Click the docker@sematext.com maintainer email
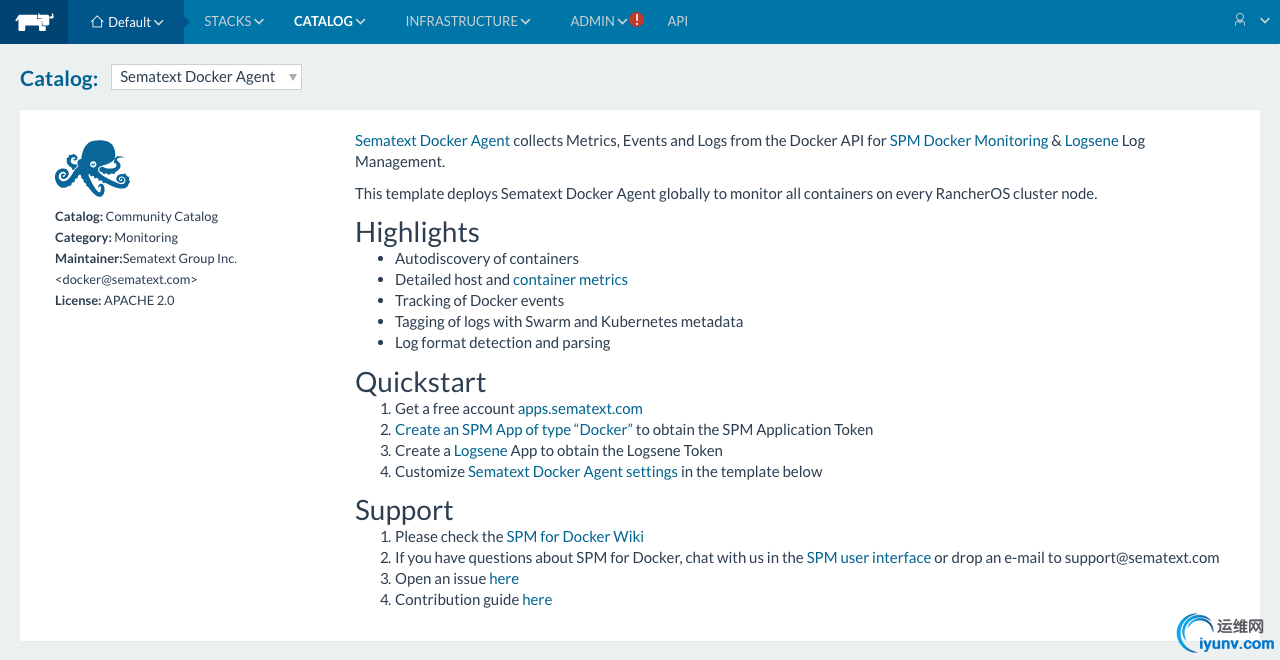The image size is (1280, 660). tap(126, 280)
